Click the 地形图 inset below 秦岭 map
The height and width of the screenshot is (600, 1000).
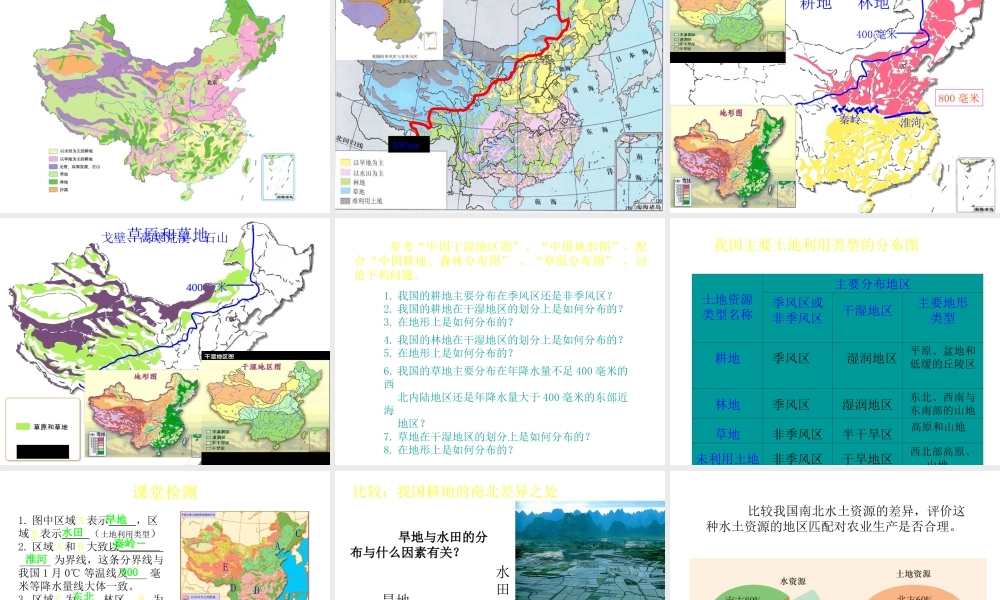[733, 156]
